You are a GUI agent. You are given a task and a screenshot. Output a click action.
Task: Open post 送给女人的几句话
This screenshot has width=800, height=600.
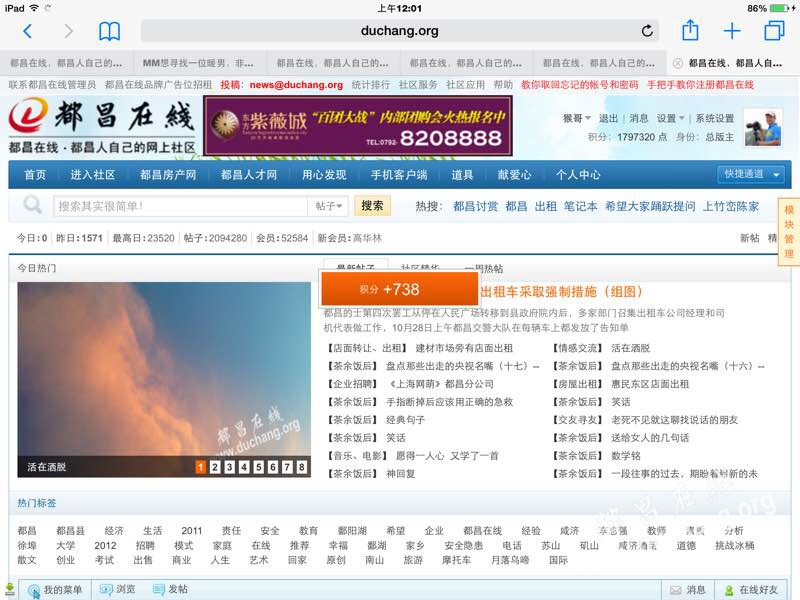point(650,438)
